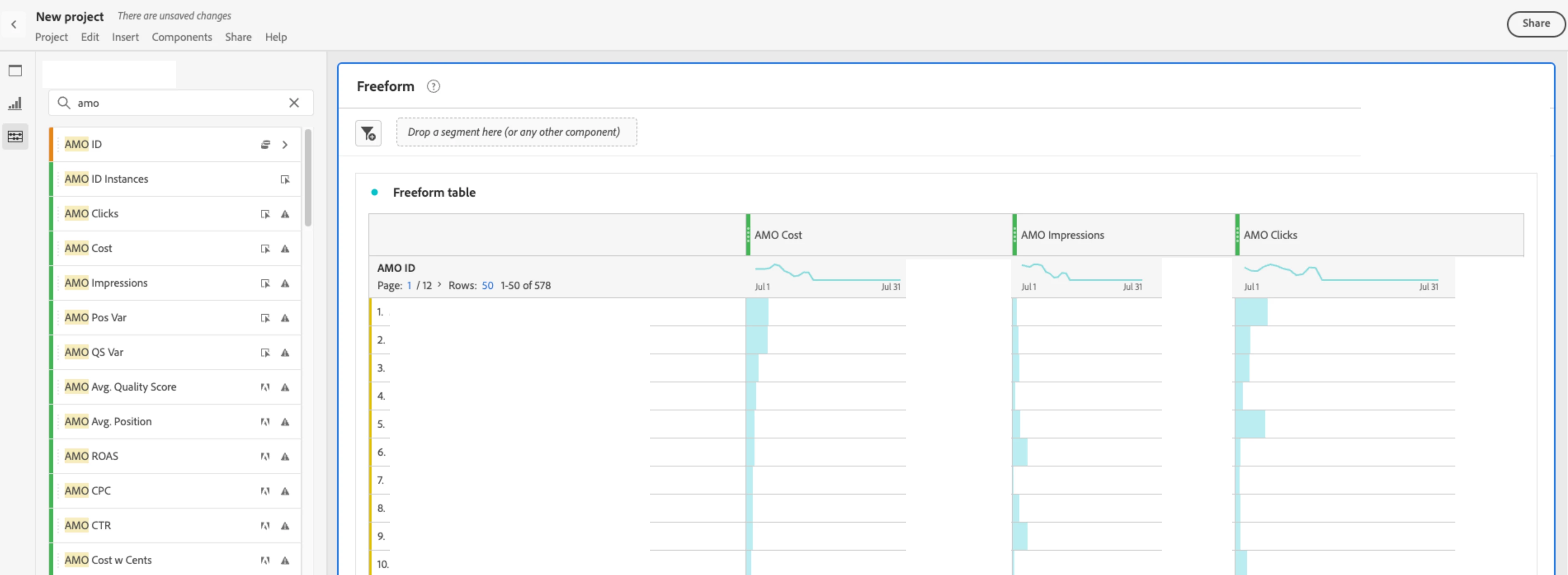Select the Components icon in left rail
Screen dimensions: 1568x575
click(15, 136)
